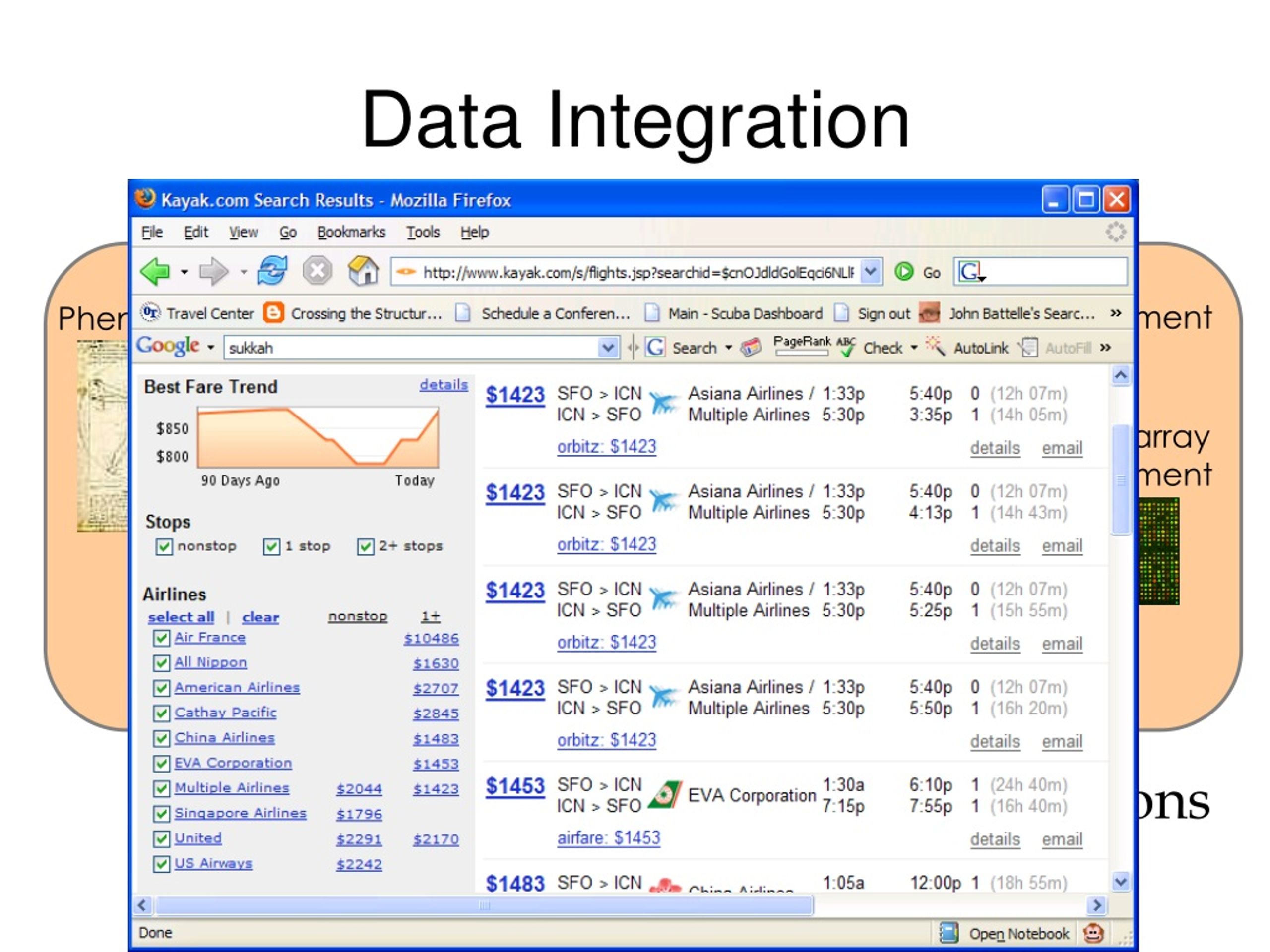Click 'select all' airlines link
Viewport: 1270px width, 952px height.
(181, 617)
